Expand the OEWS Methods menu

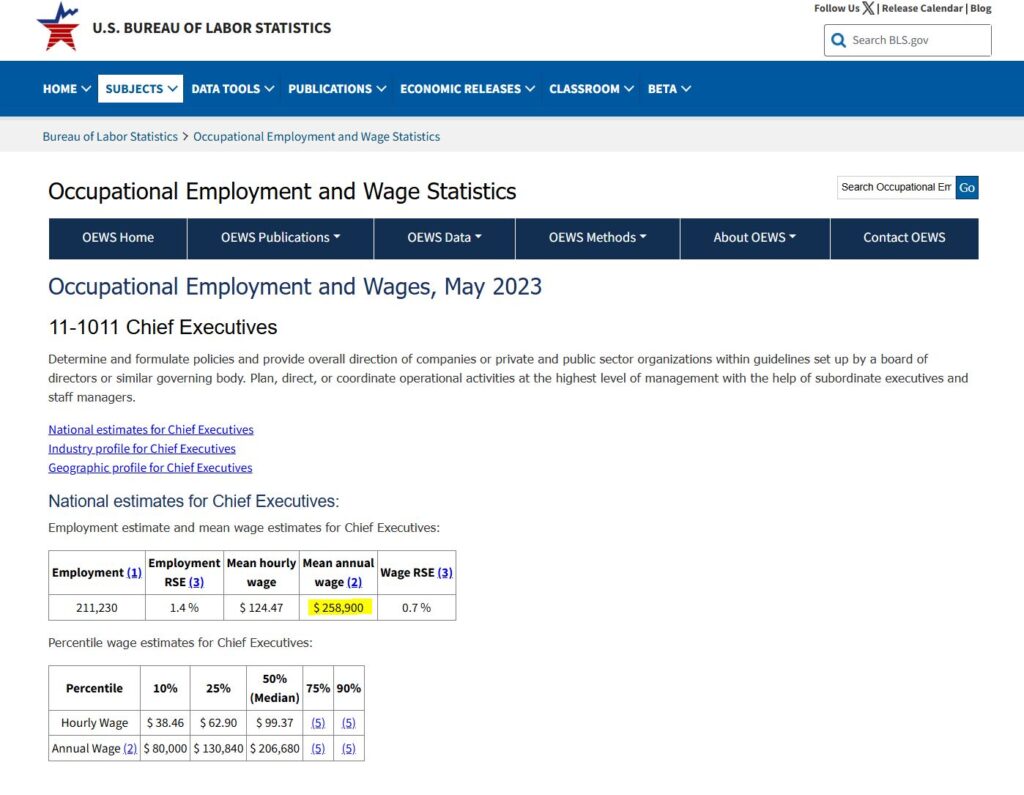pyautogui.click(x=598, y=238)
